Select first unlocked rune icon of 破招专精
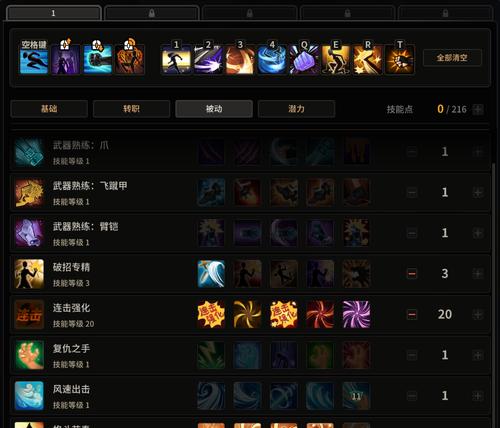 (x=211, y=274)
